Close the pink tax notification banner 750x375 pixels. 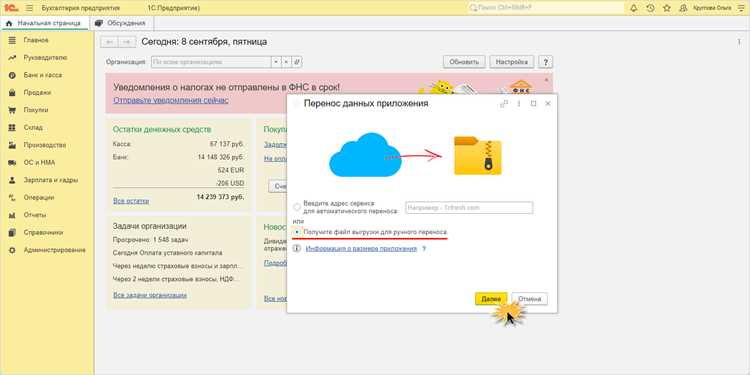547,79
